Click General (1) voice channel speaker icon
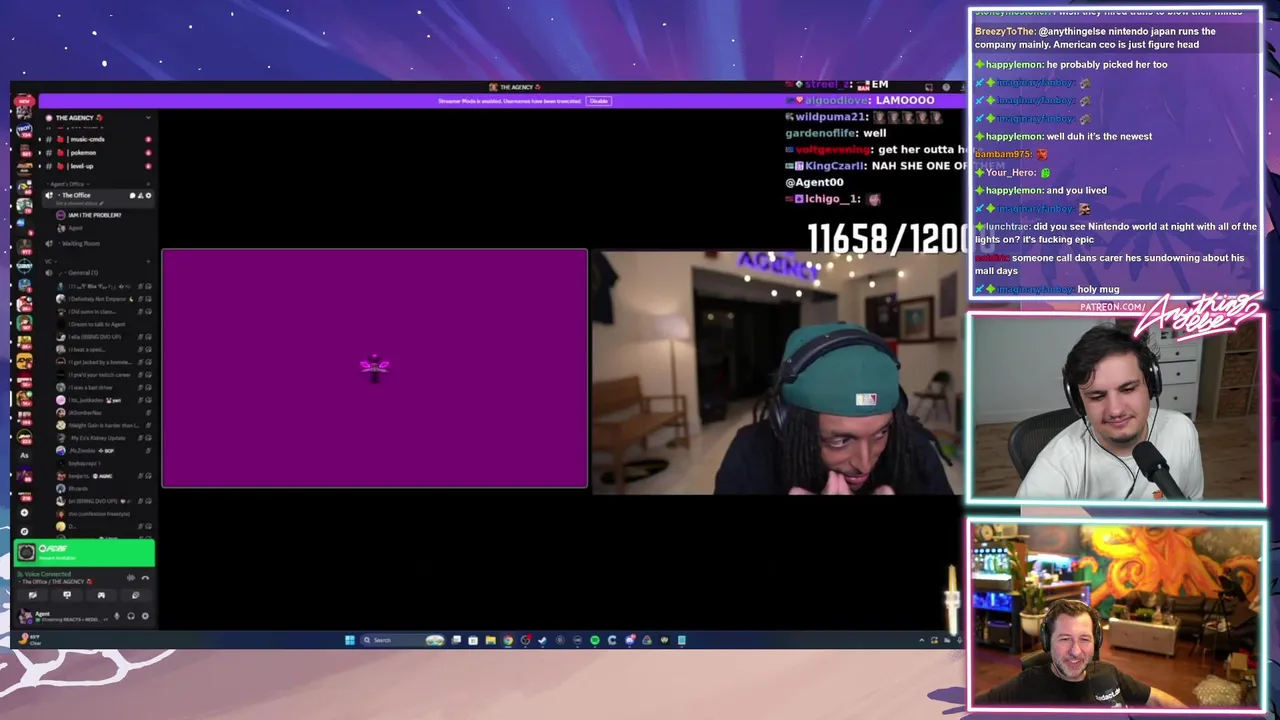The height and width of the screenshot is (720, 1280). click(x=49, y=273)
